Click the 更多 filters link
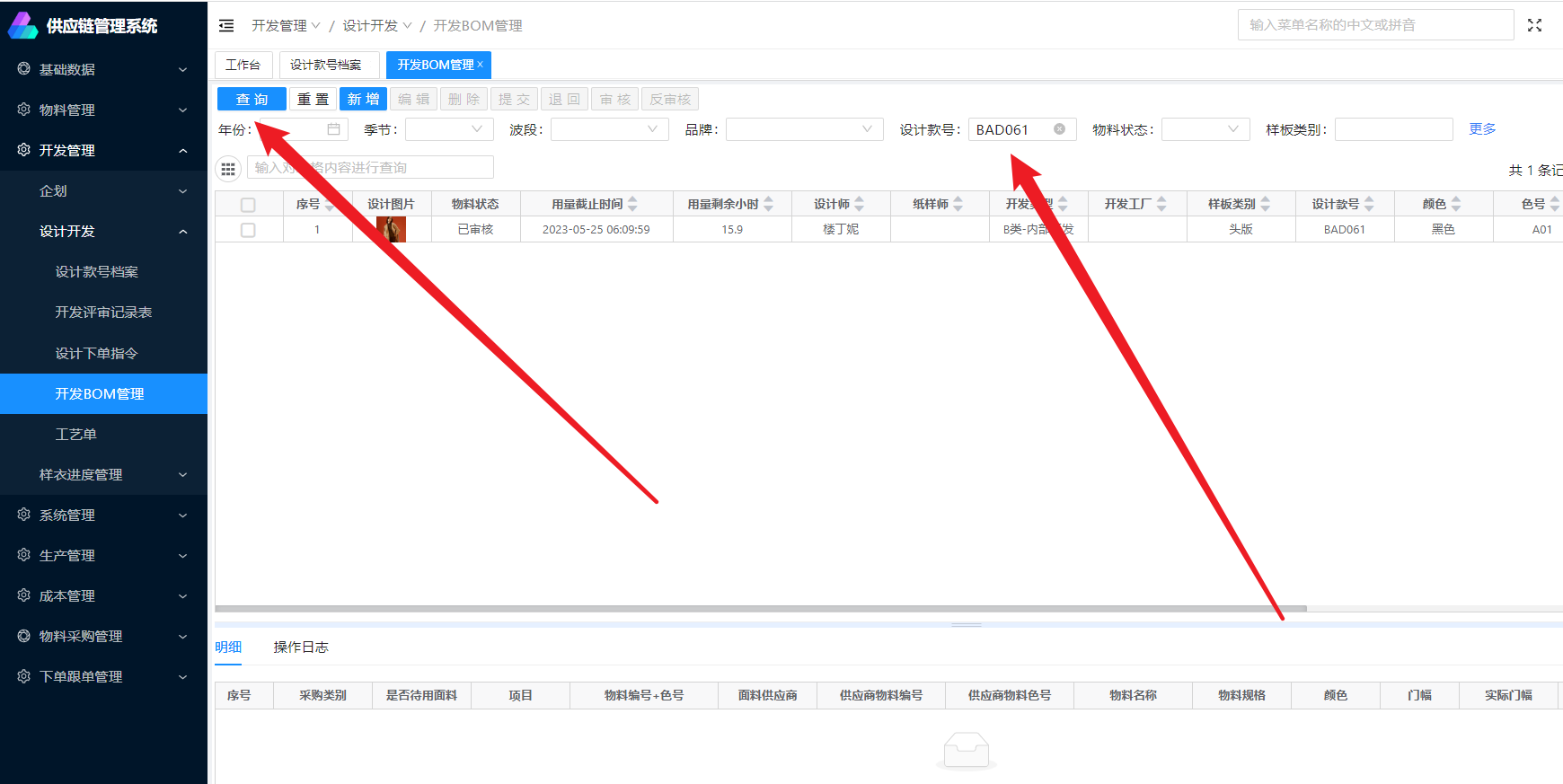Screen dimensions: 1563x784 [1482, 128]
